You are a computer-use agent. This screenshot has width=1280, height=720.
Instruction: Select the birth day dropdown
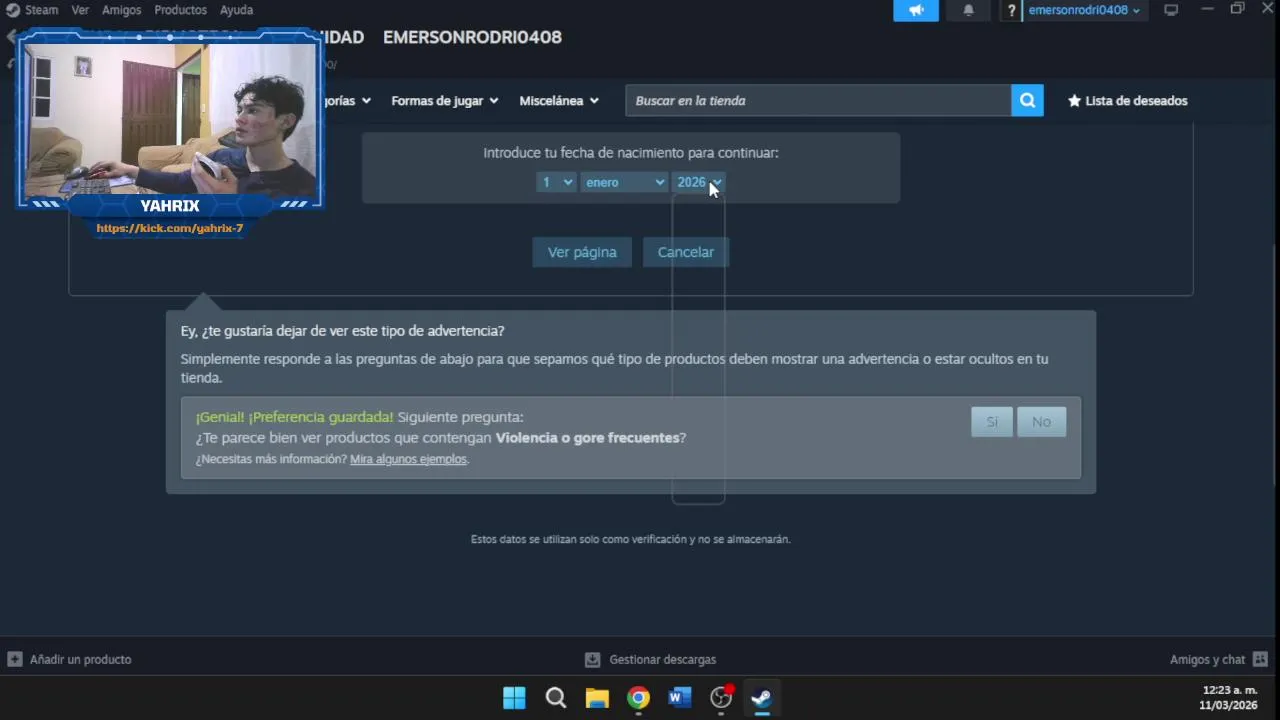(556, 182)
